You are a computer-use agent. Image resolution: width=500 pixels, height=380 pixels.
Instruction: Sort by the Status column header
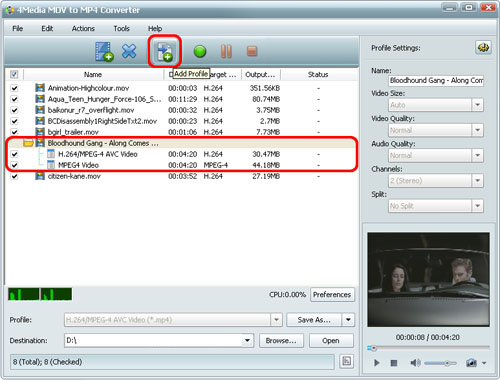tap(318, 74)
